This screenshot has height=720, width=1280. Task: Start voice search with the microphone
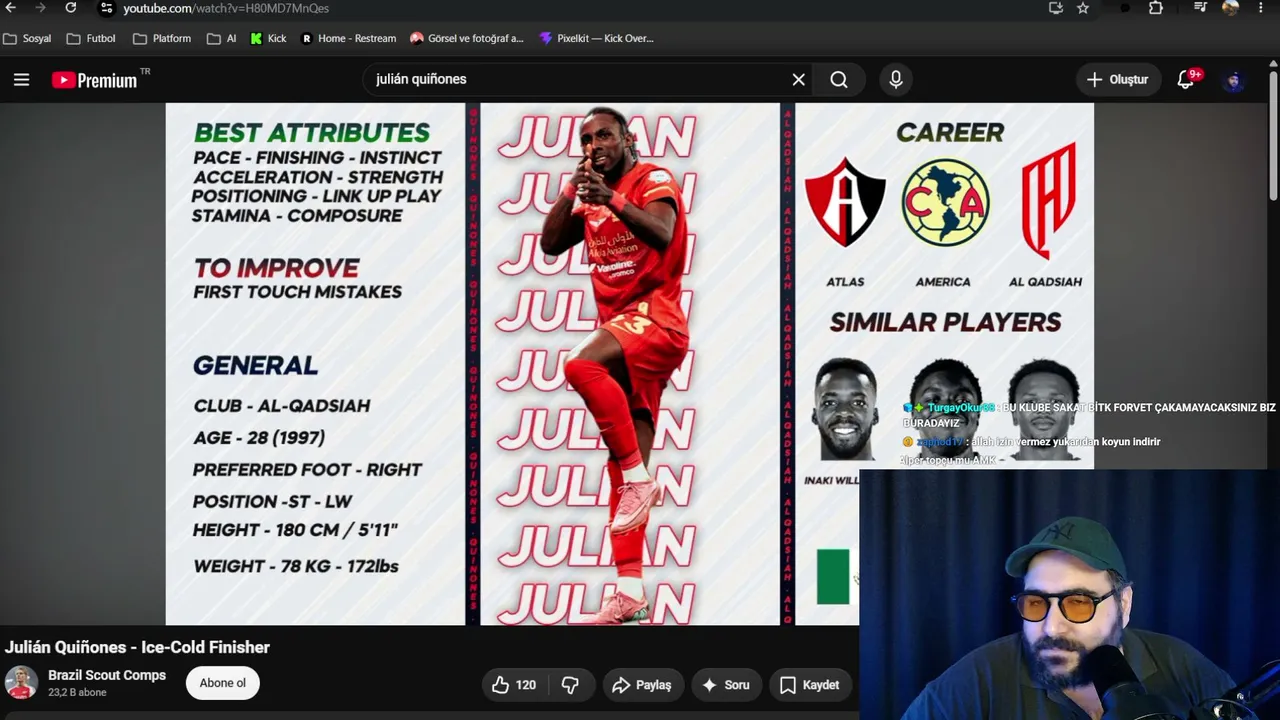point(896,79)
